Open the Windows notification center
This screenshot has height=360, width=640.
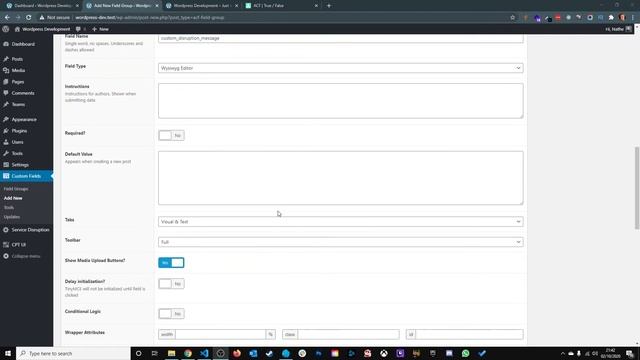(630, 353)
